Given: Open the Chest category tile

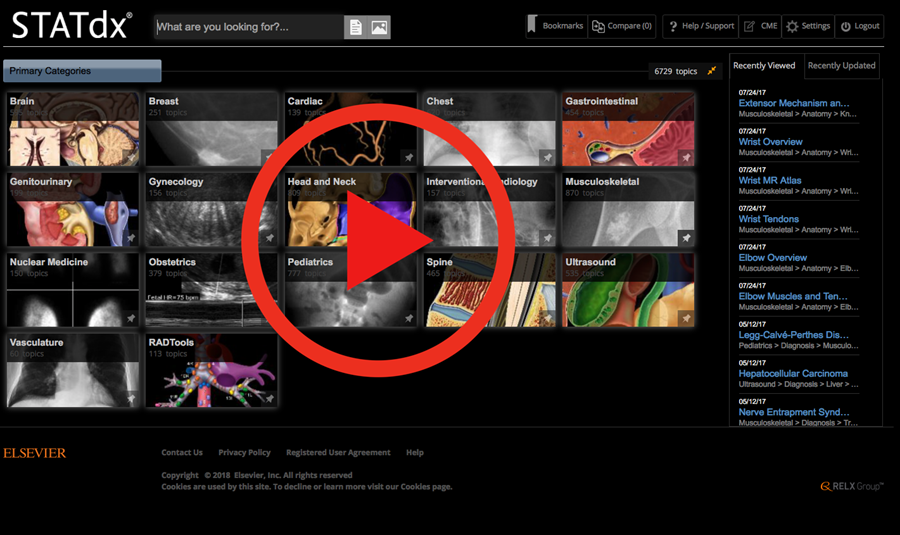Looking at the screenshot, I should pos(490,129).
